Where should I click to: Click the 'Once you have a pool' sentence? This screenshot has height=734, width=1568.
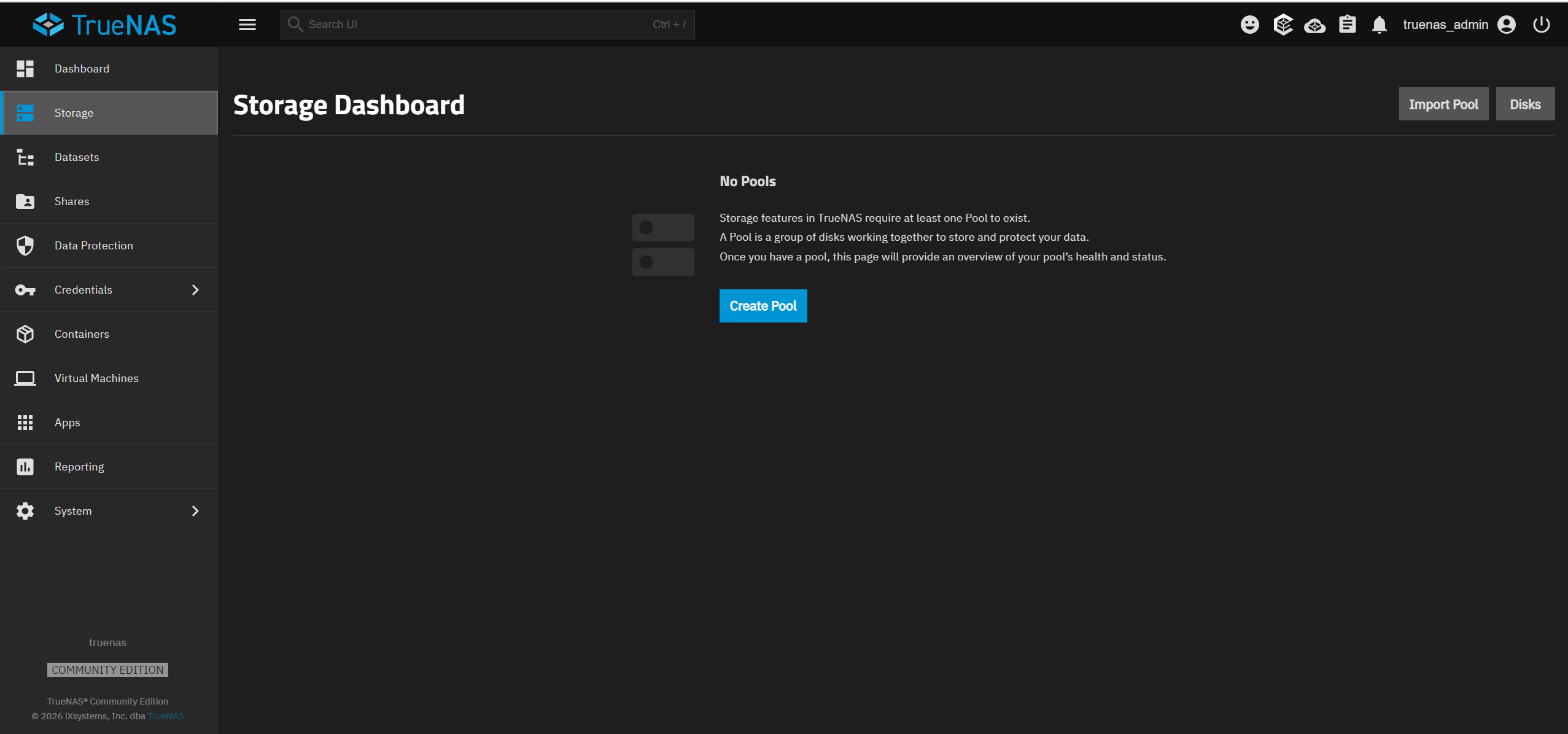point(942,257)
